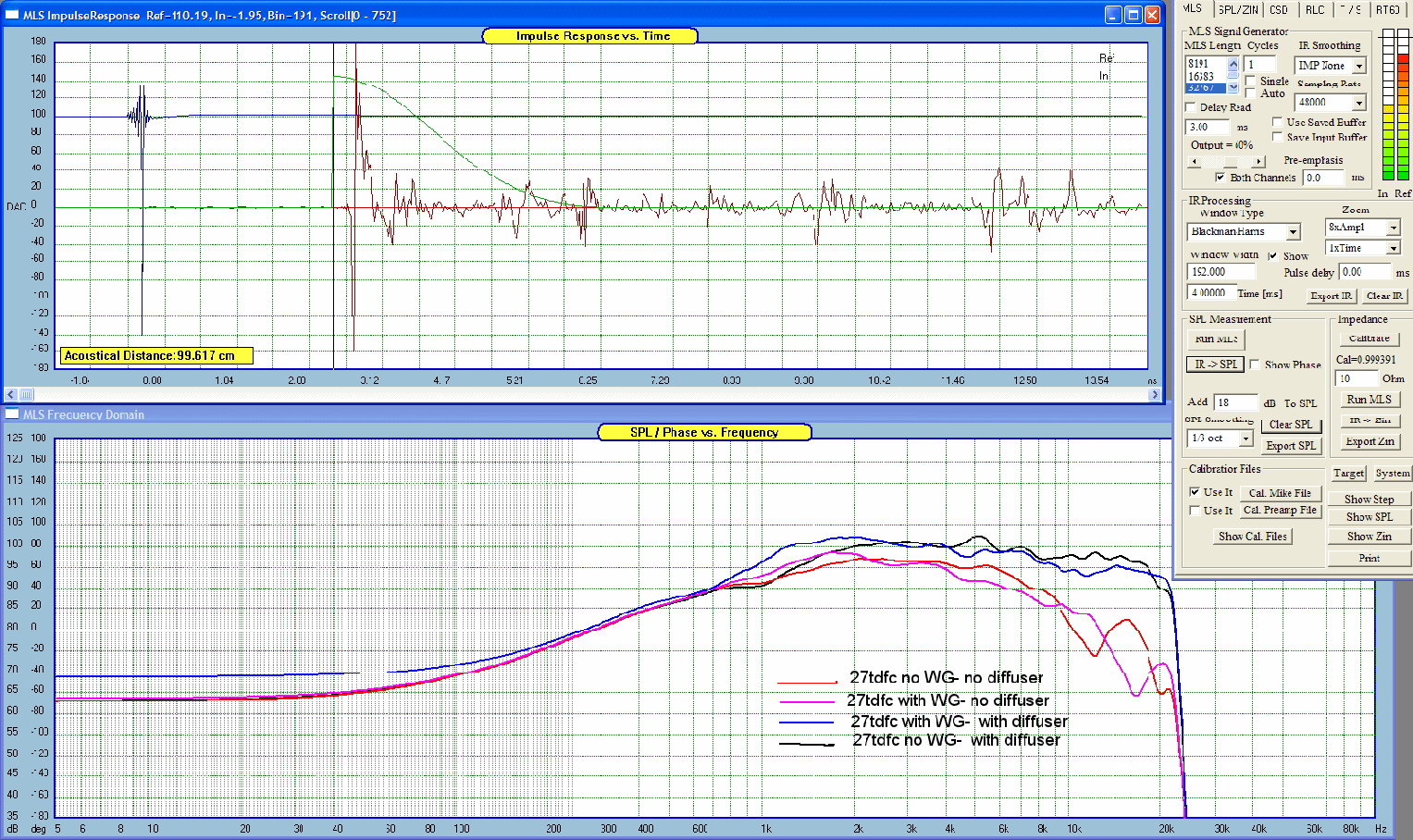Enable the Show Phase checkbox
The image size is (1413, 840).
click(x=1255, y=364)
